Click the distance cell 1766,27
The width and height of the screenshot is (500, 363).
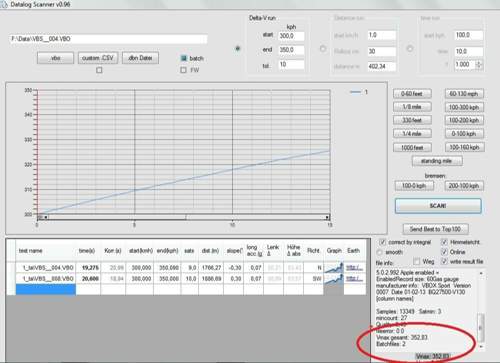(211, 268)
